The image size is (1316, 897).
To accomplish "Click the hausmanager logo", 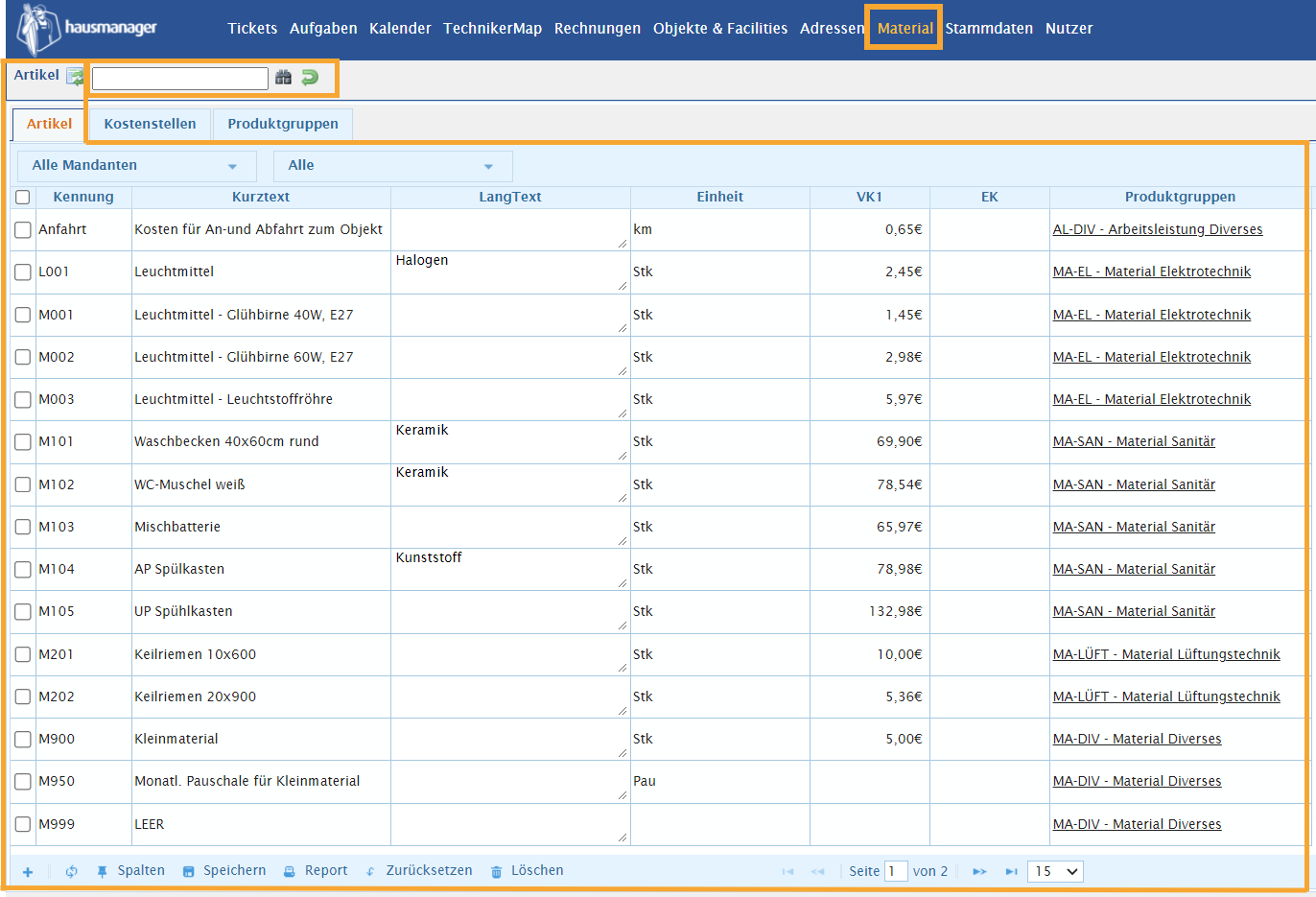I will coord(86,29).
